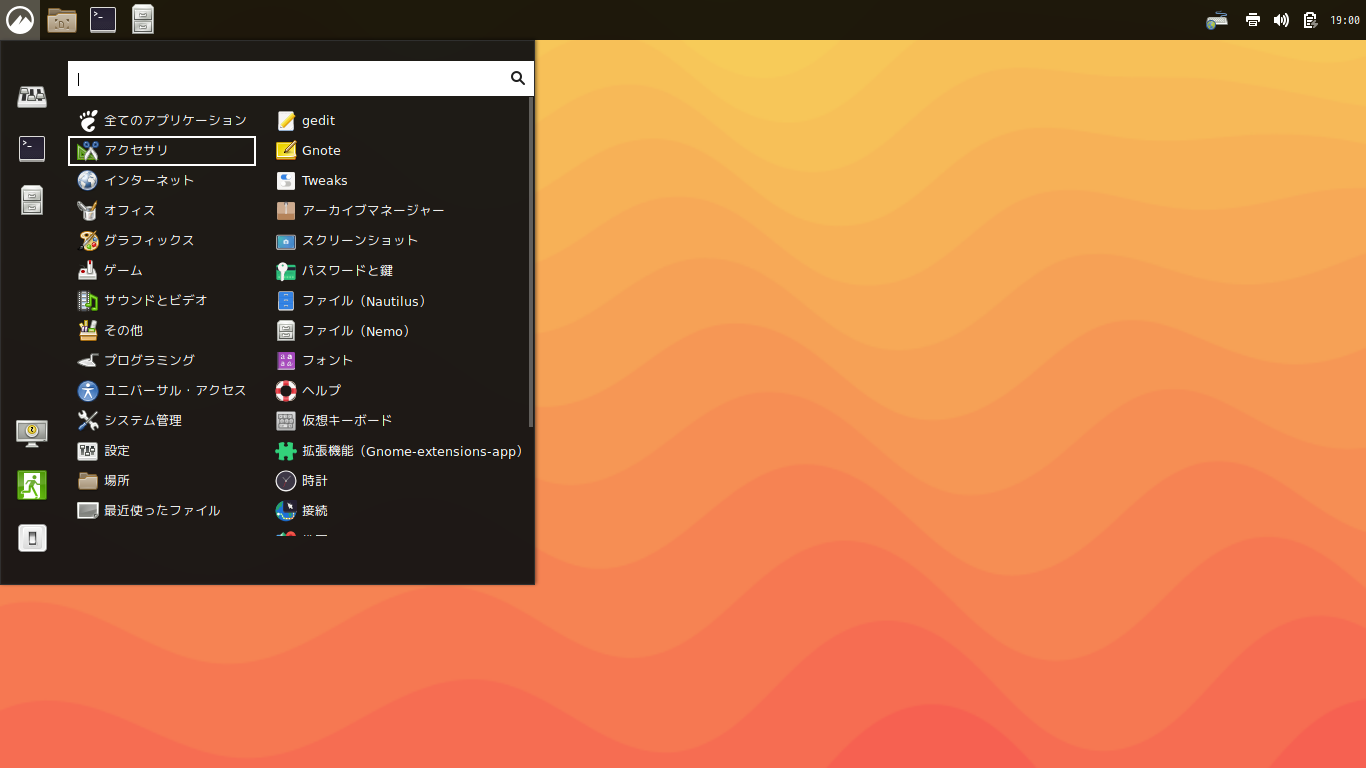
Task: Select the アクセサリ category
Action: (162, 151)
